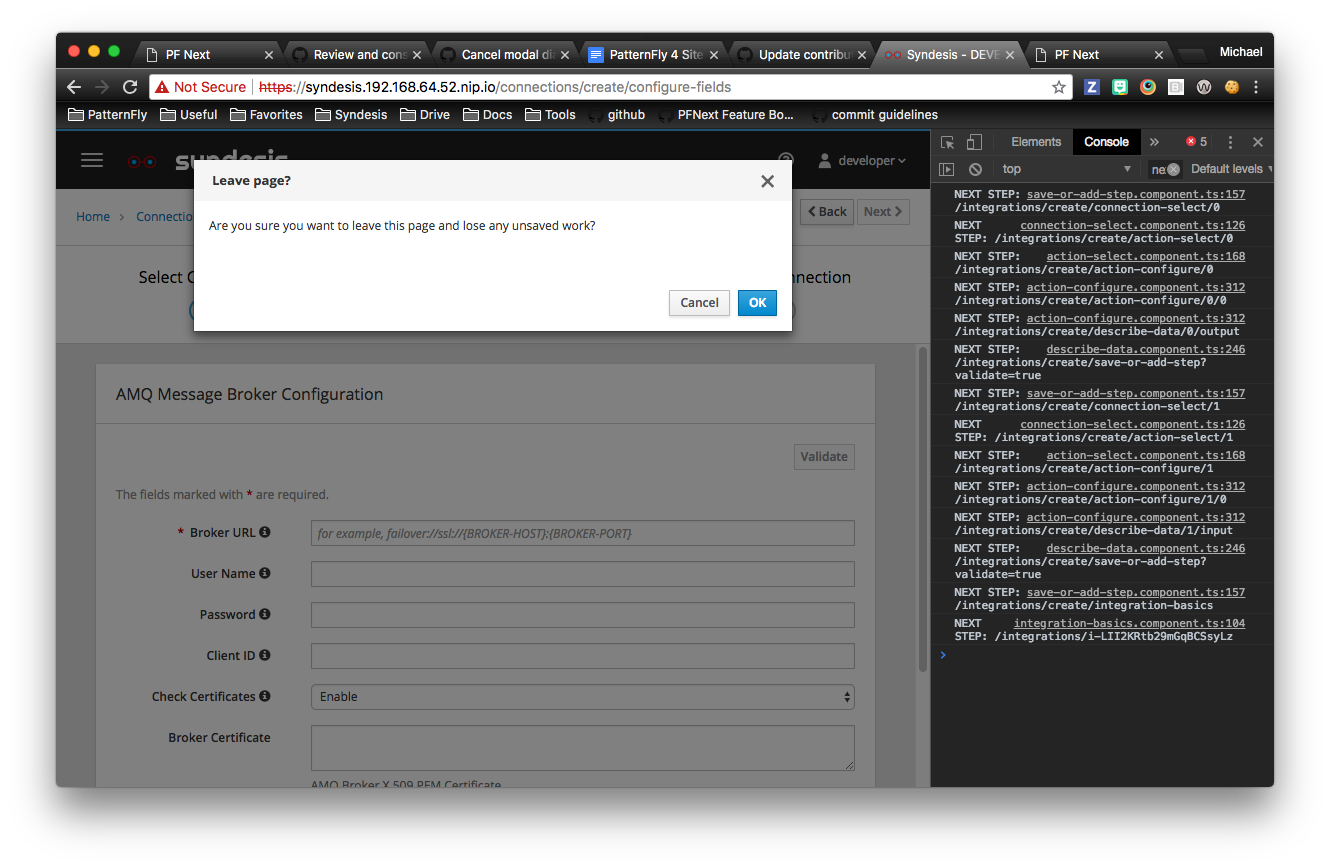Click the console prompt input line
This screenshot has width=1330, height=867.
(x=1100, y=655)
